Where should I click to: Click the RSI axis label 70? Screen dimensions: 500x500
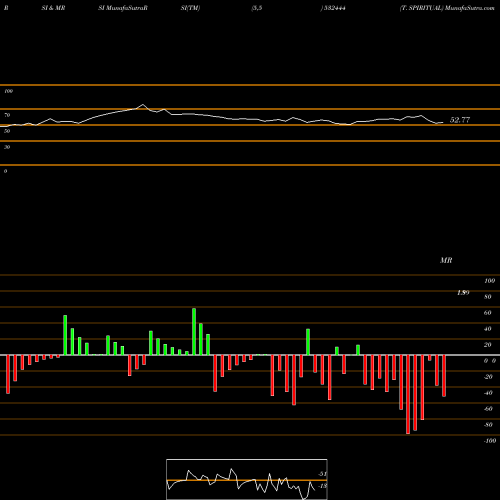click(7, 115)
